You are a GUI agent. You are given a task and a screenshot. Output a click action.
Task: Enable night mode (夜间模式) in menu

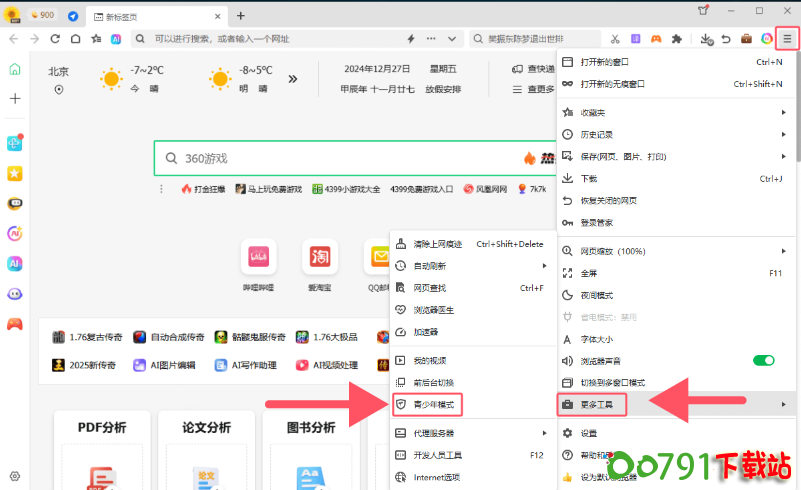(597, 295)
